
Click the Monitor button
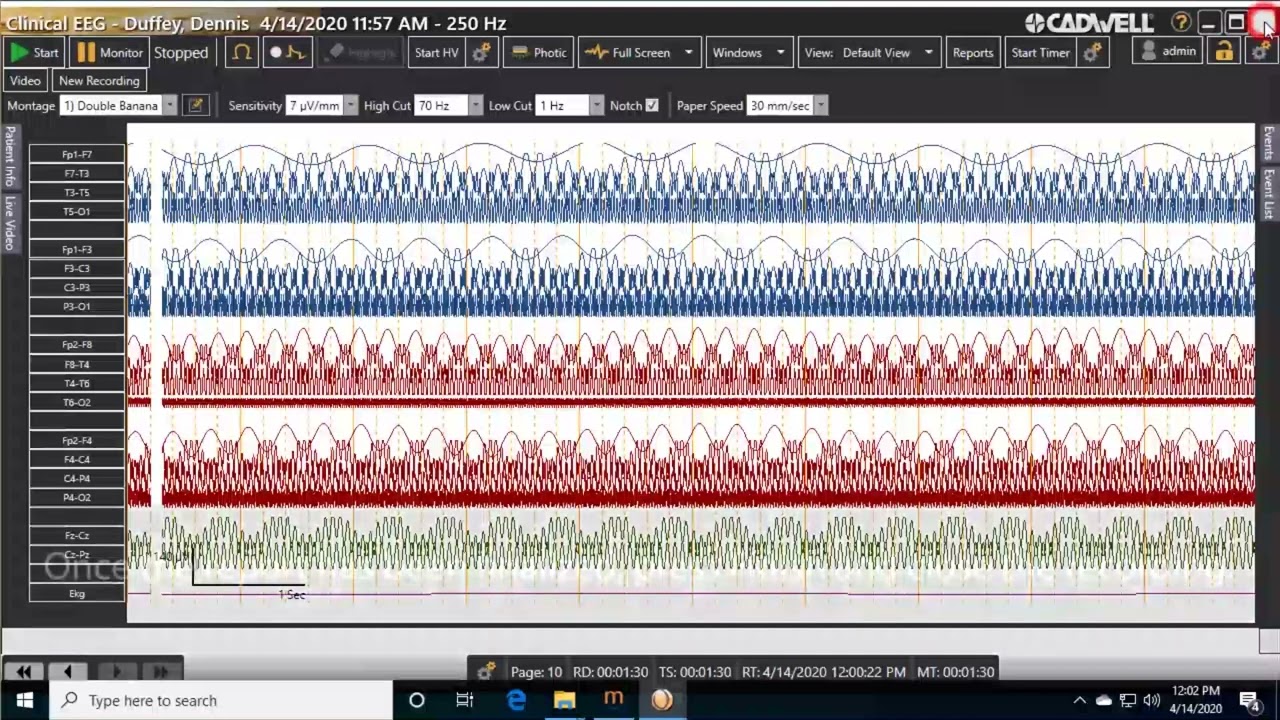tap(110, 53)
